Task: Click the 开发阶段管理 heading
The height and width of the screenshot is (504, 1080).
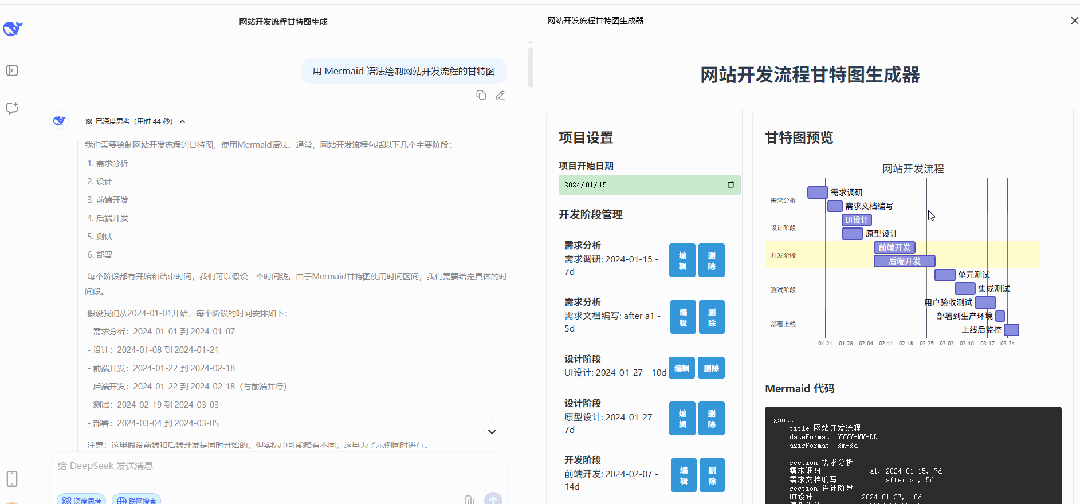Action: [590, 215]
